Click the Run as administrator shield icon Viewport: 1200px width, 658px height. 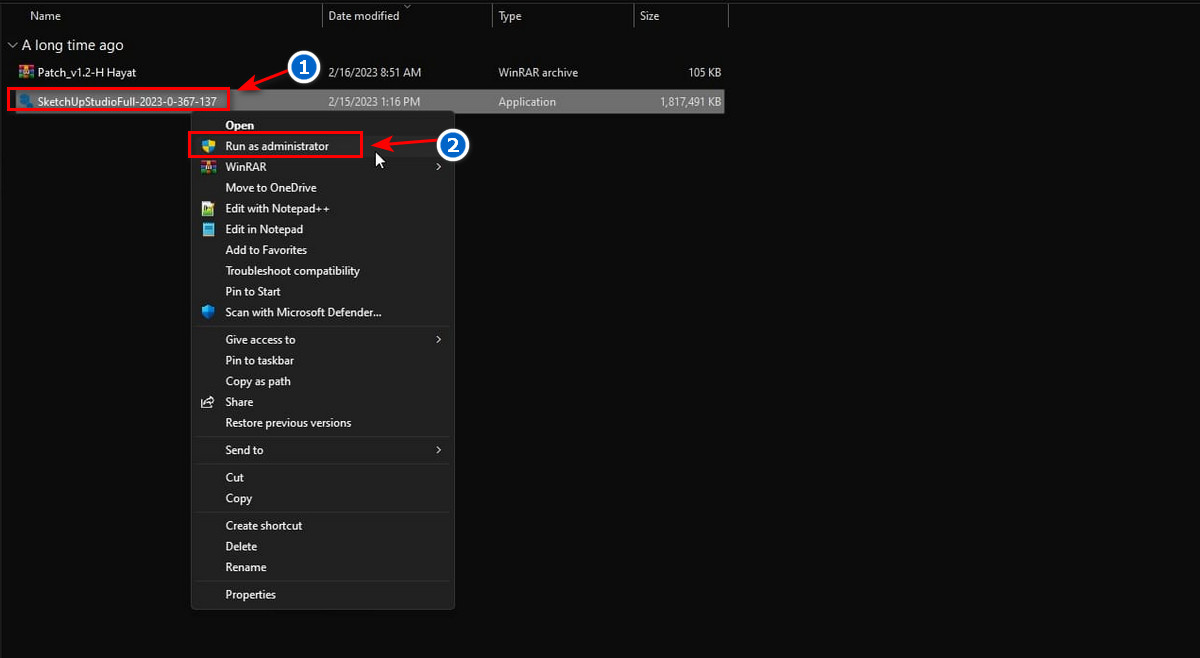208,146
